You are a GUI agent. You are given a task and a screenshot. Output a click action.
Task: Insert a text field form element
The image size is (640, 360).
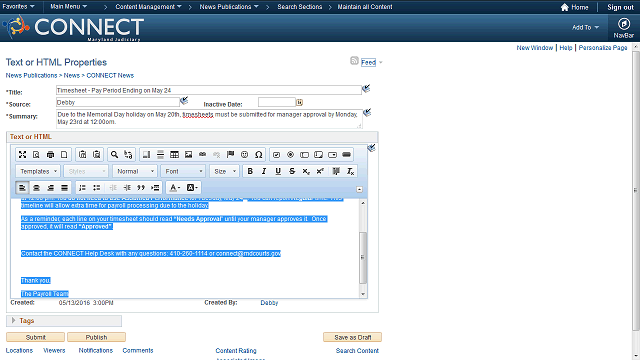click(304, 155)
